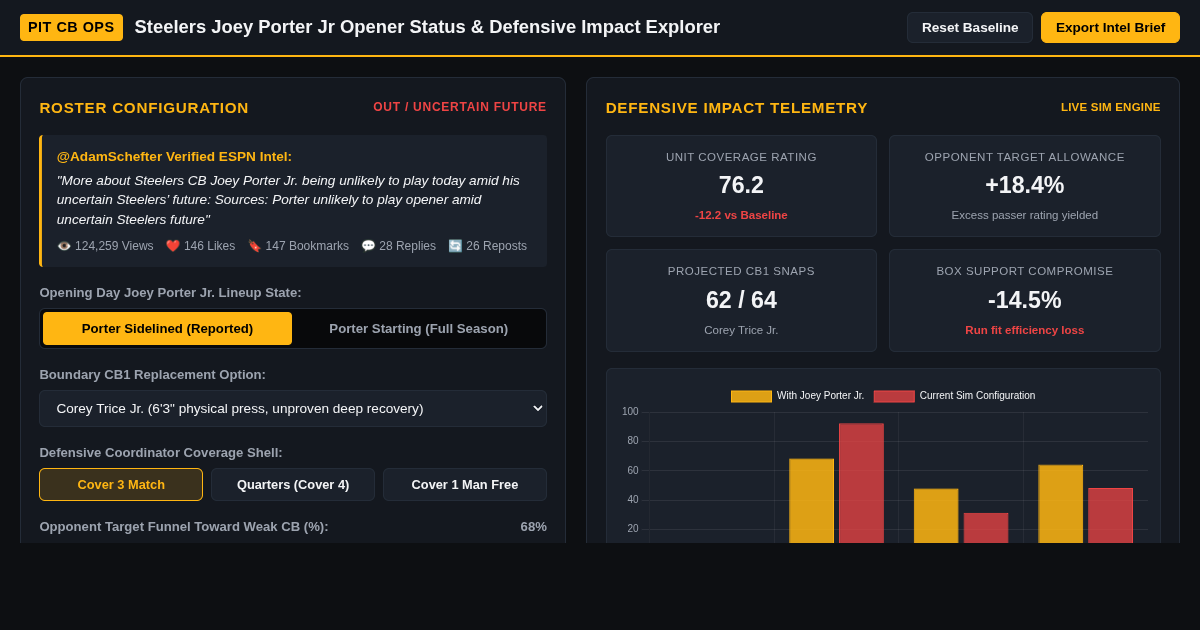Click the OUT / UNCERTAIN FUTURE status label
This screenshot has width=1200, height=630.
460,107
